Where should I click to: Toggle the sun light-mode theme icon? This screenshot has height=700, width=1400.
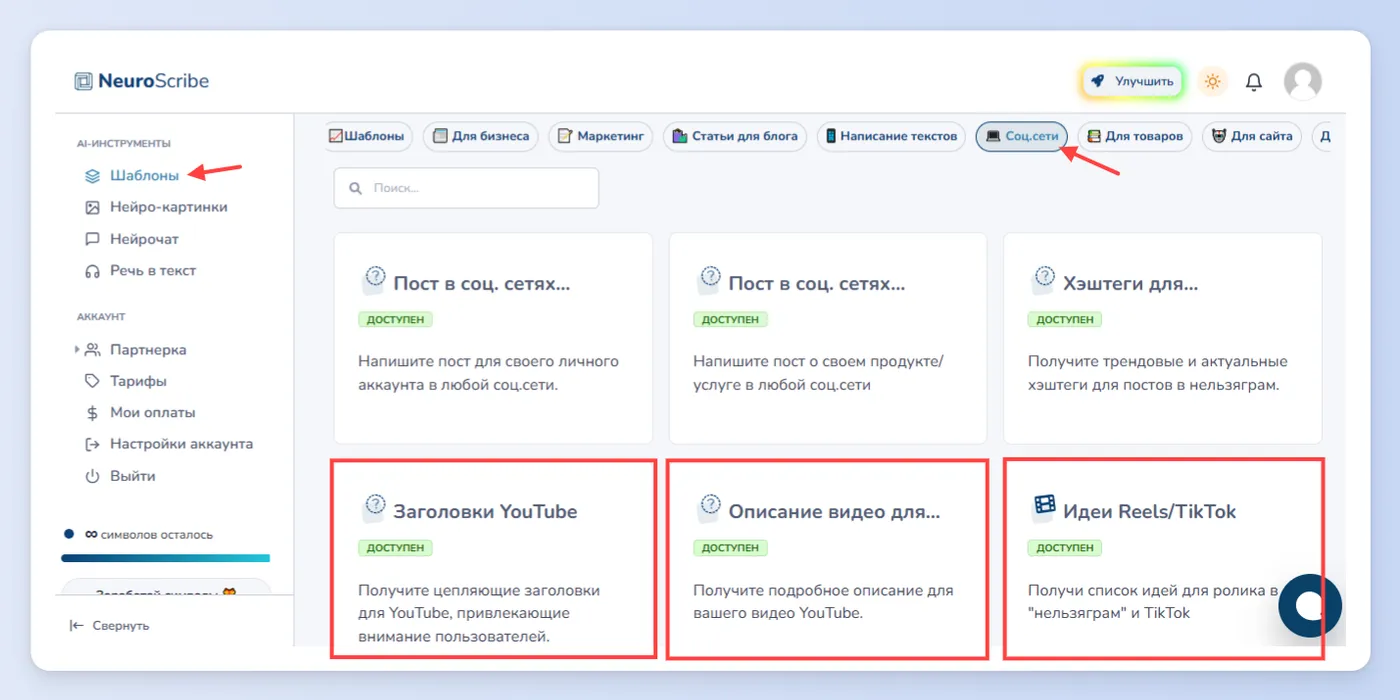click(1213, 82)
